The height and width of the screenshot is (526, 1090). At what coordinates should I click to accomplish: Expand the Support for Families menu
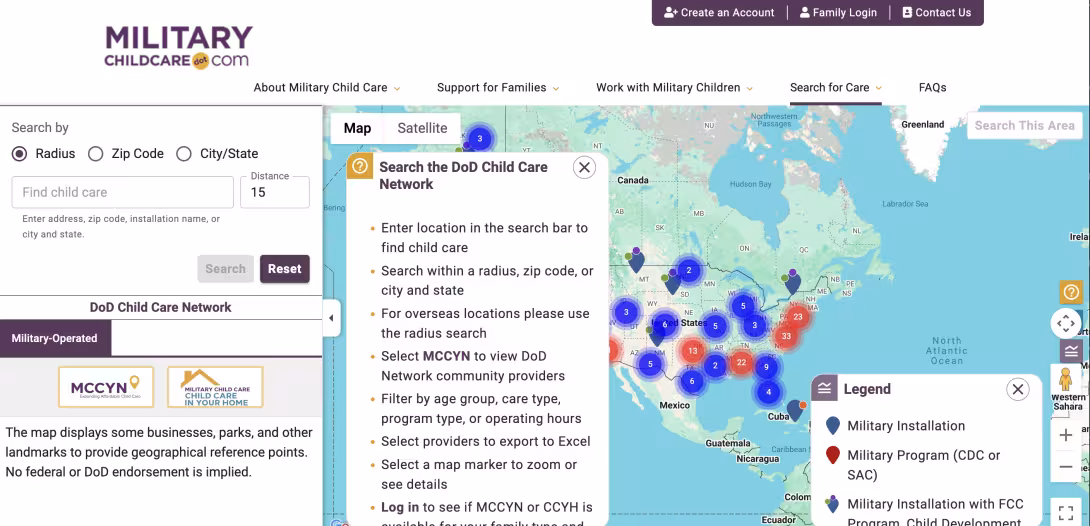click(498, 88)
